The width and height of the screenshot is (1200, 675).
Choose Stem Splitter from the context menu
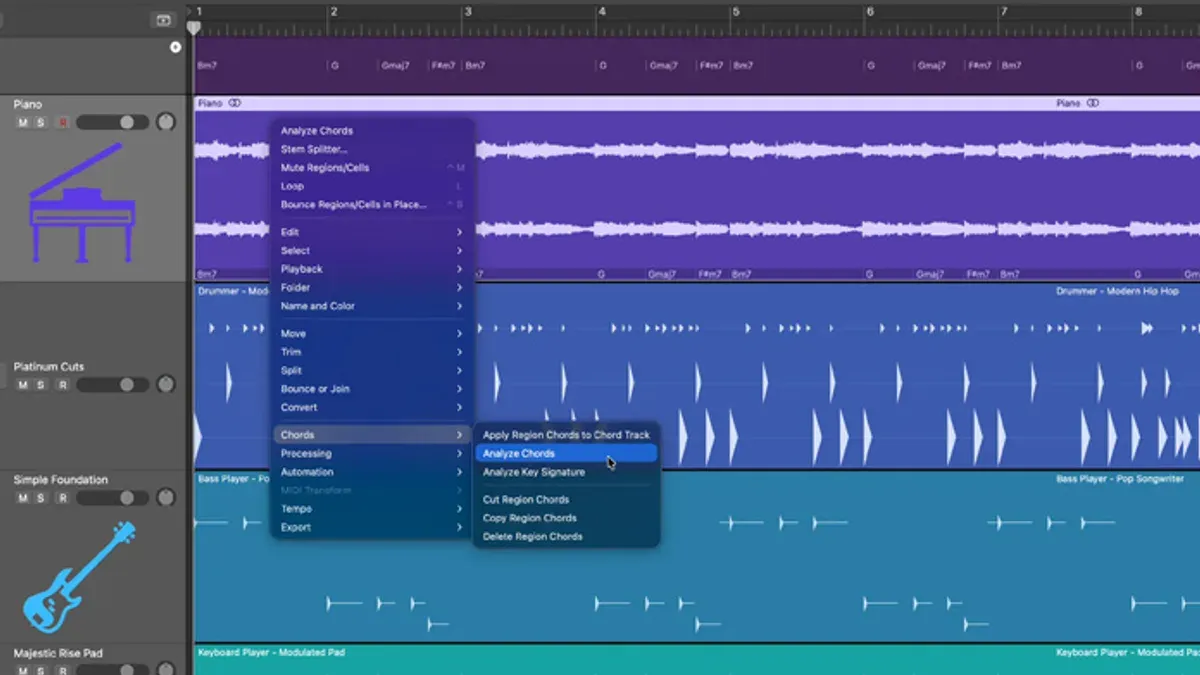(372, 149)
